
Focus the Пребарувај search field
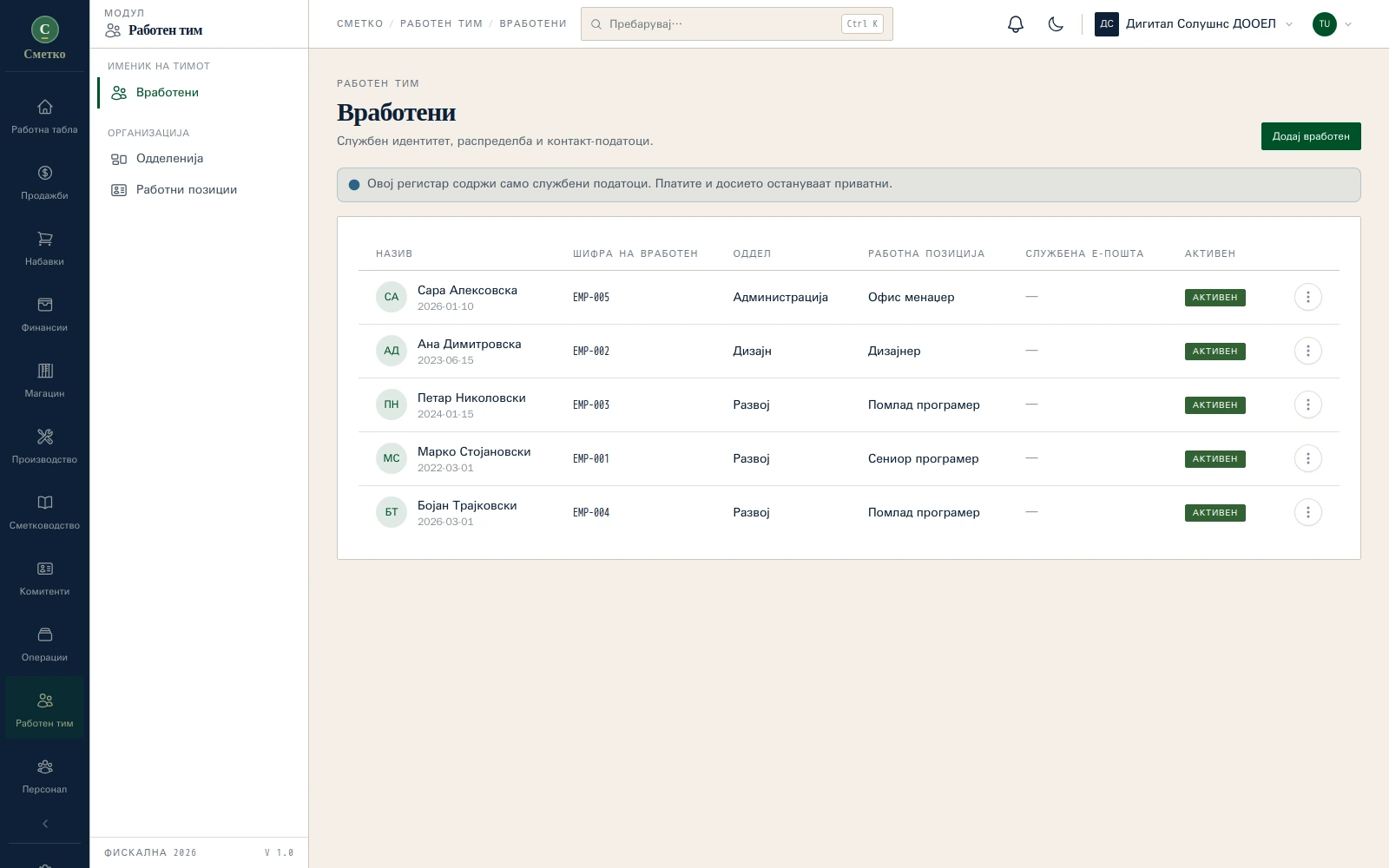(x=737, y=24)
